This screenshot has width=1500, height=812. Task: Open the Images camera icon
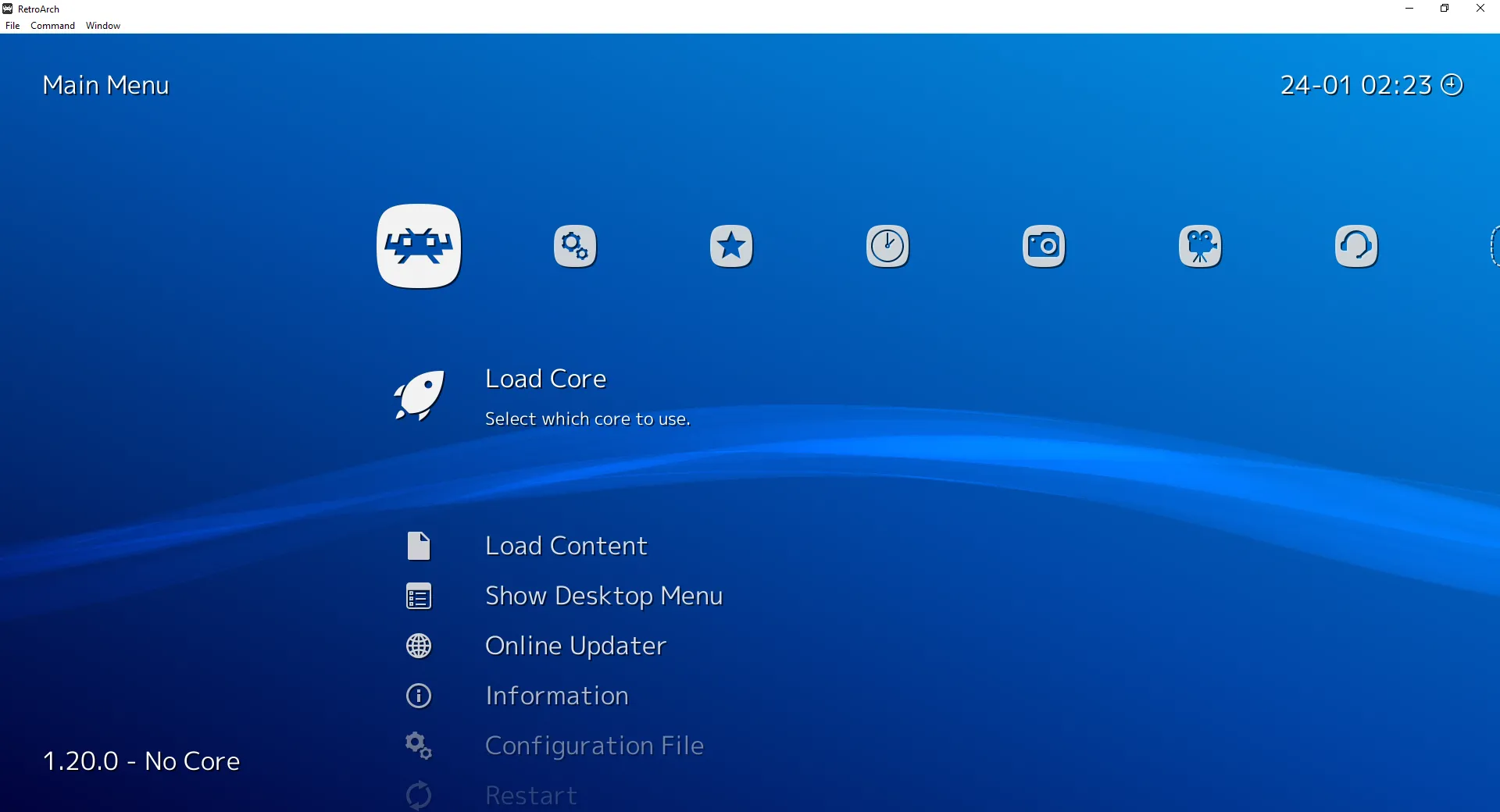click(x=1044, y=246)
